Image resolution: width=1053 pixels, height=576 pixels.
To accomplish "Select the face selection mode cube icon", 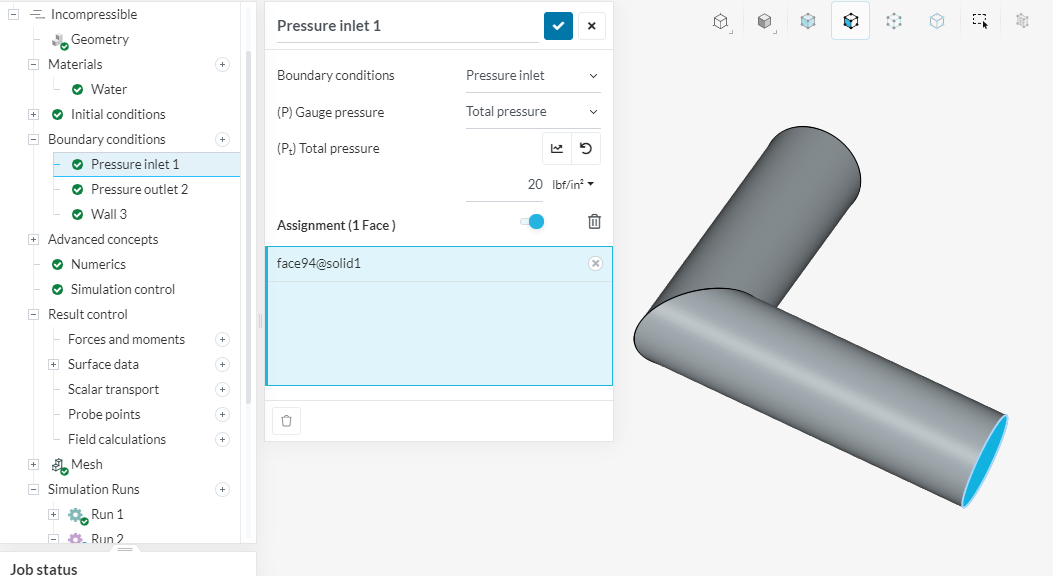I will (850, 20).
